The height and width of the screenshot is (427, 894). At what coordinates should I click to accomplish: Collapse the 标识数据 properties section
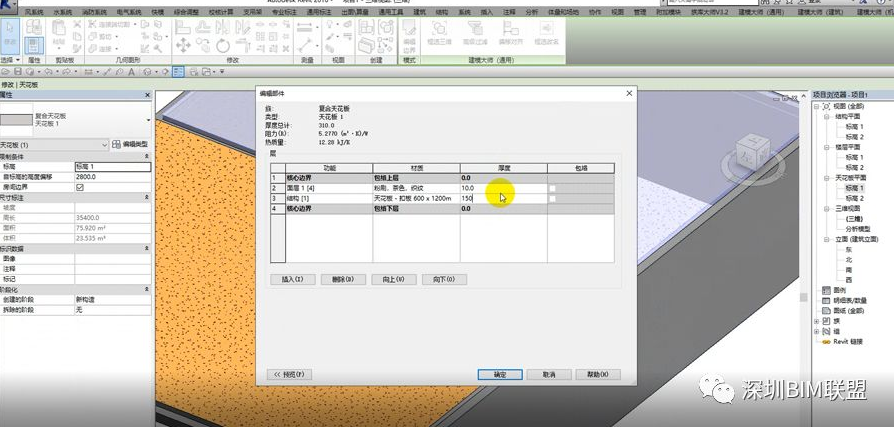tap(147, 249)
